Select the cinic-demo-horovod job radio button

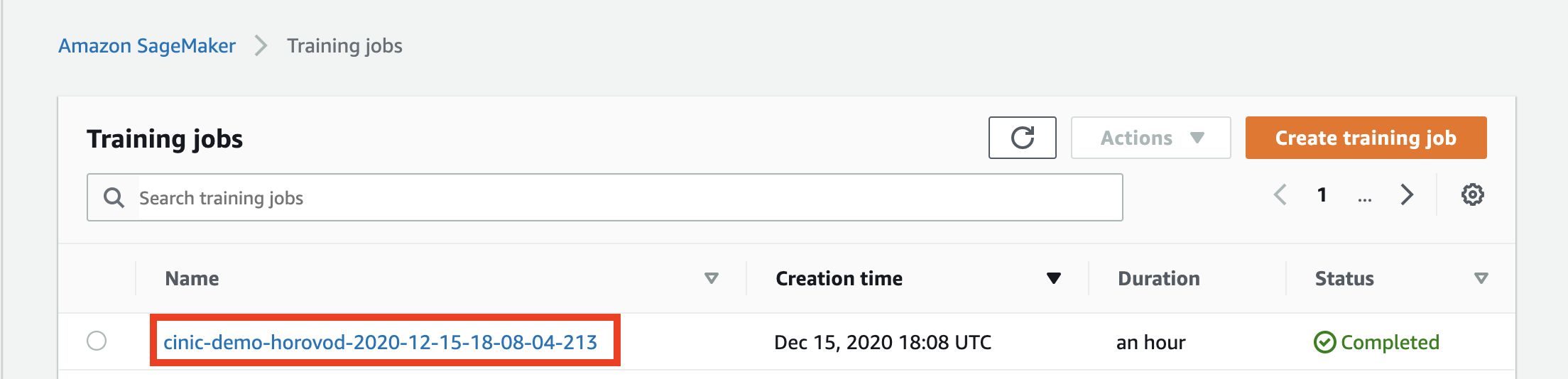pyautogui.click(x=97, y=341)
